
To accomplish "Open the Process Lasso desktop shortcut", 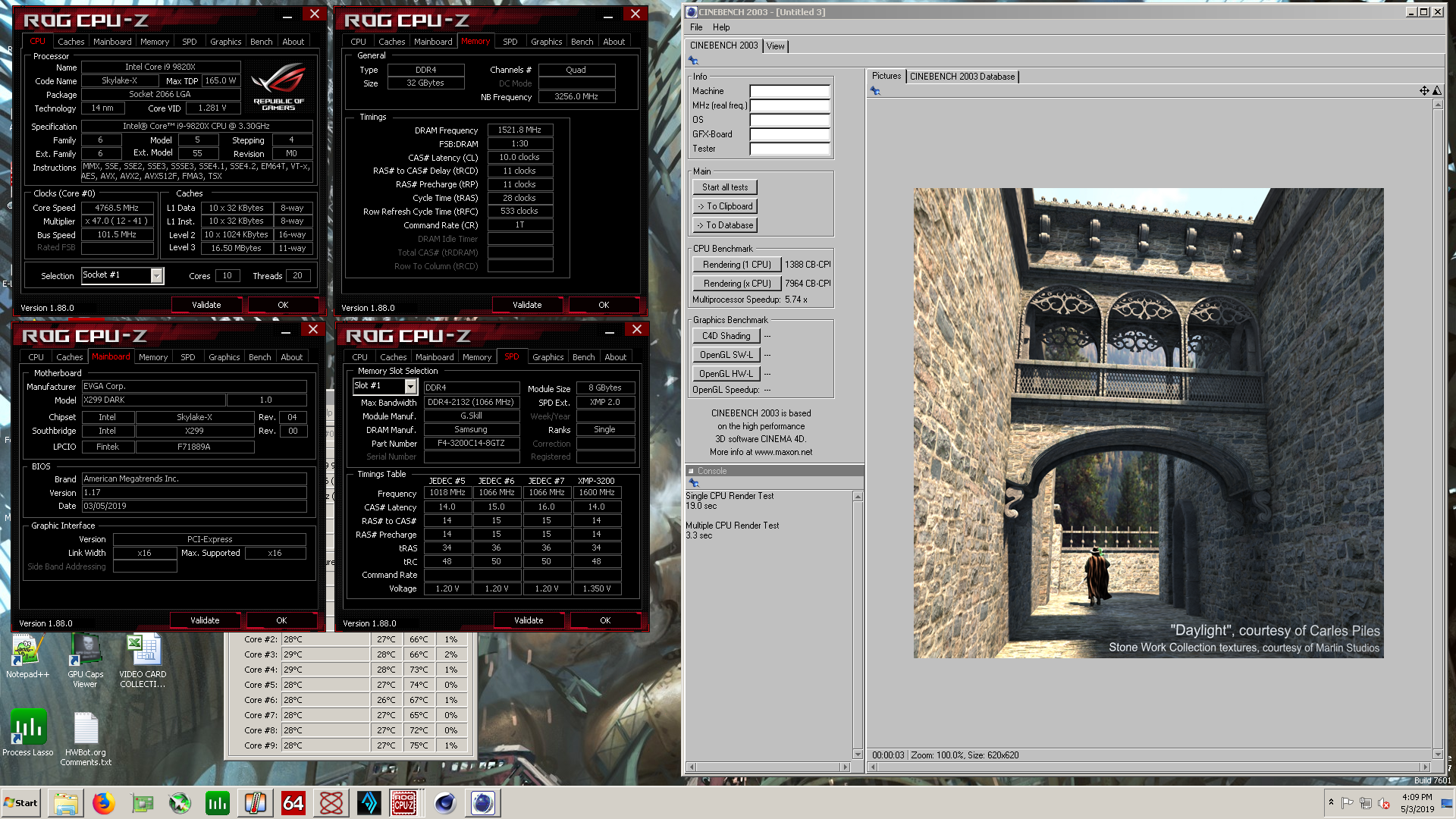I will (28, 733).
